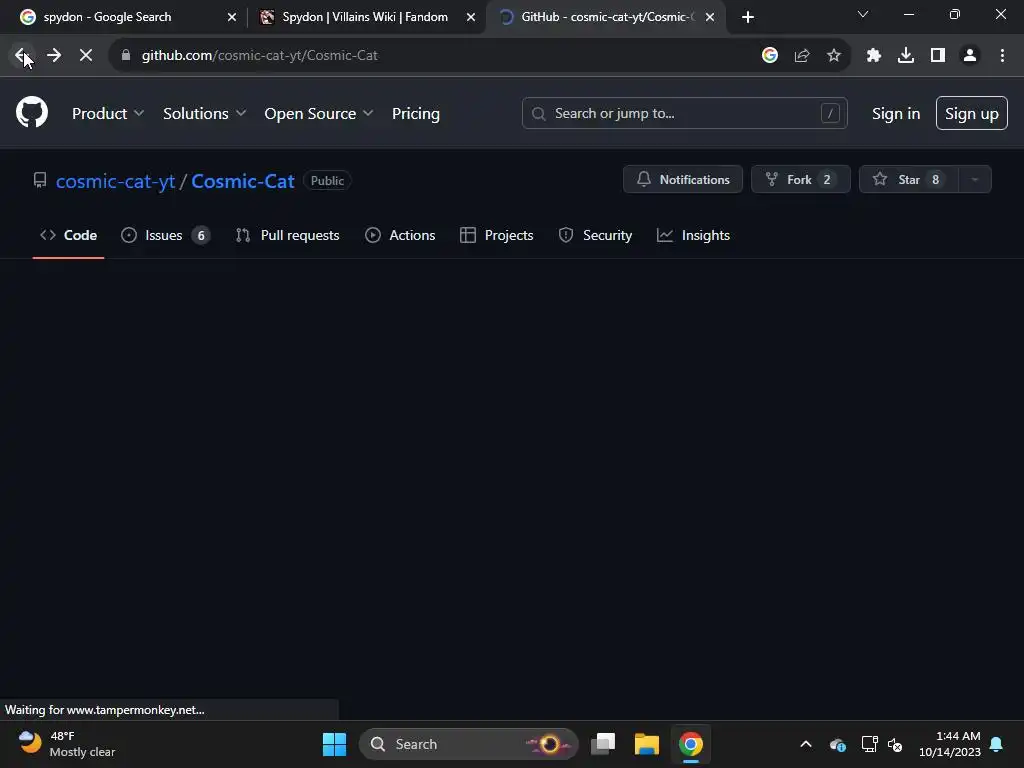The height and width of the screenshot is (768, 1024).
Task: Open Chrome downloads icon
Action: click(x=906, y=55)
